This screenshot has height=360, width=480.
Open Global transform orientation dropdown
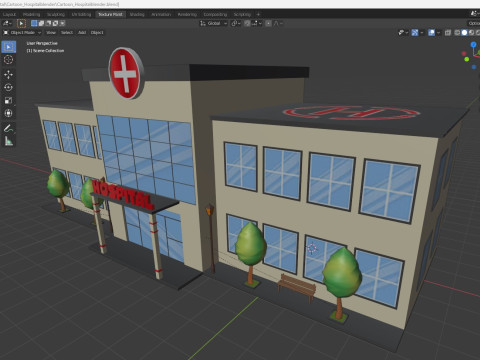(214, 23)
